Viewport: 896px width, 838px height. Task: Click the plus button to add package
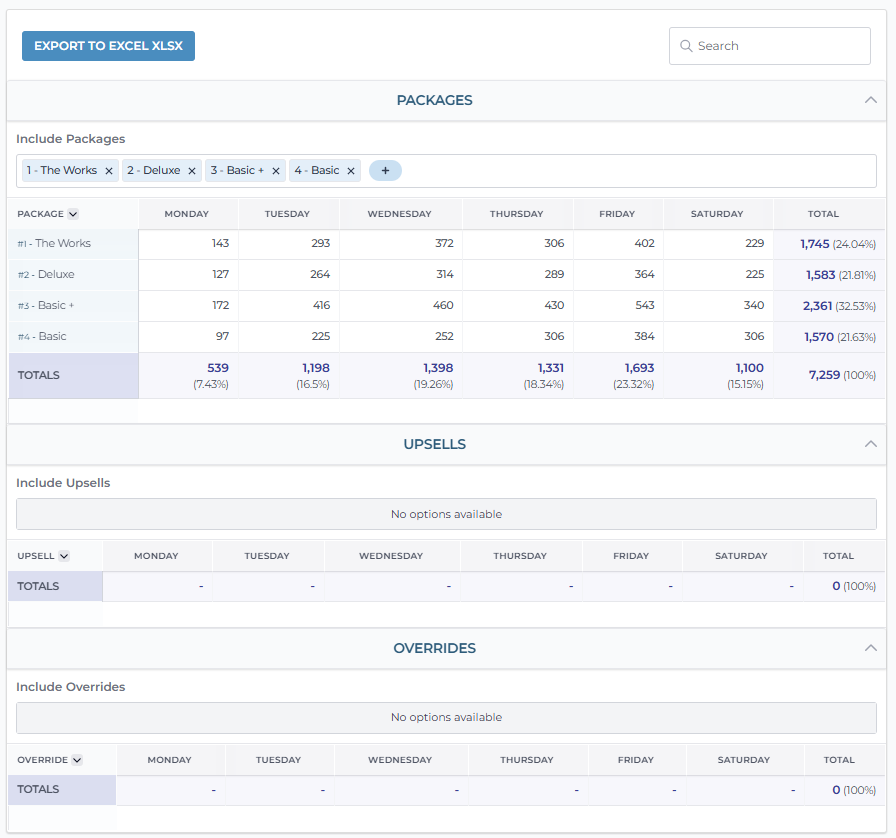pos(385,171)
